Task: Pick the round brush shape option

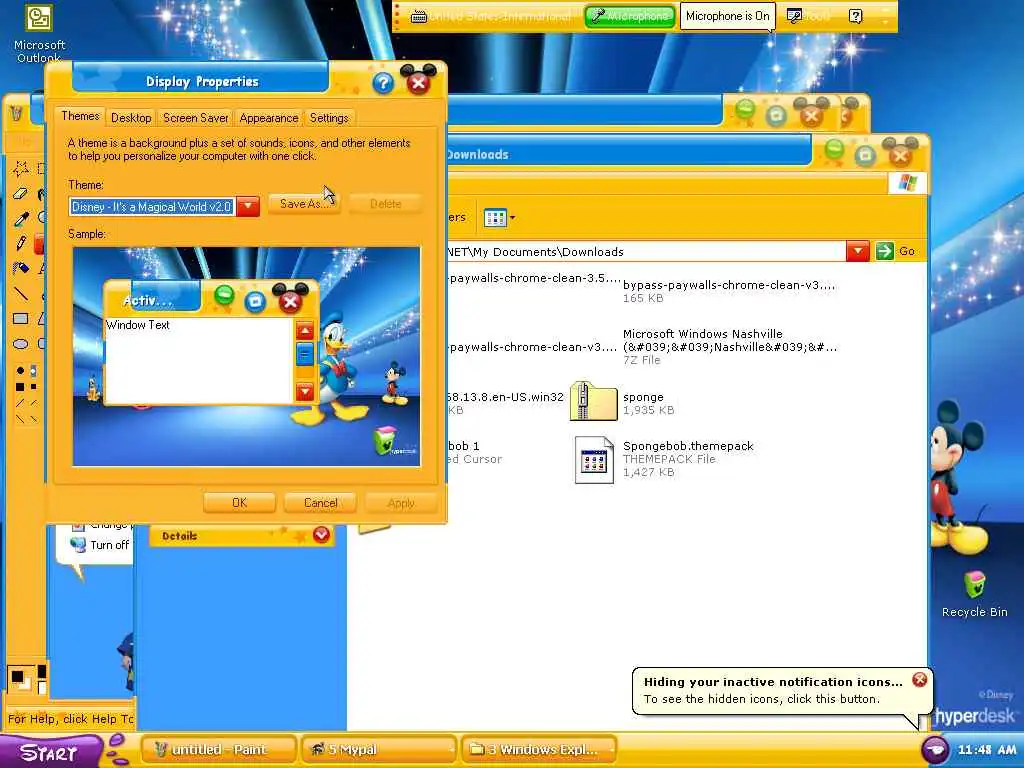Action: pos(20,371)
